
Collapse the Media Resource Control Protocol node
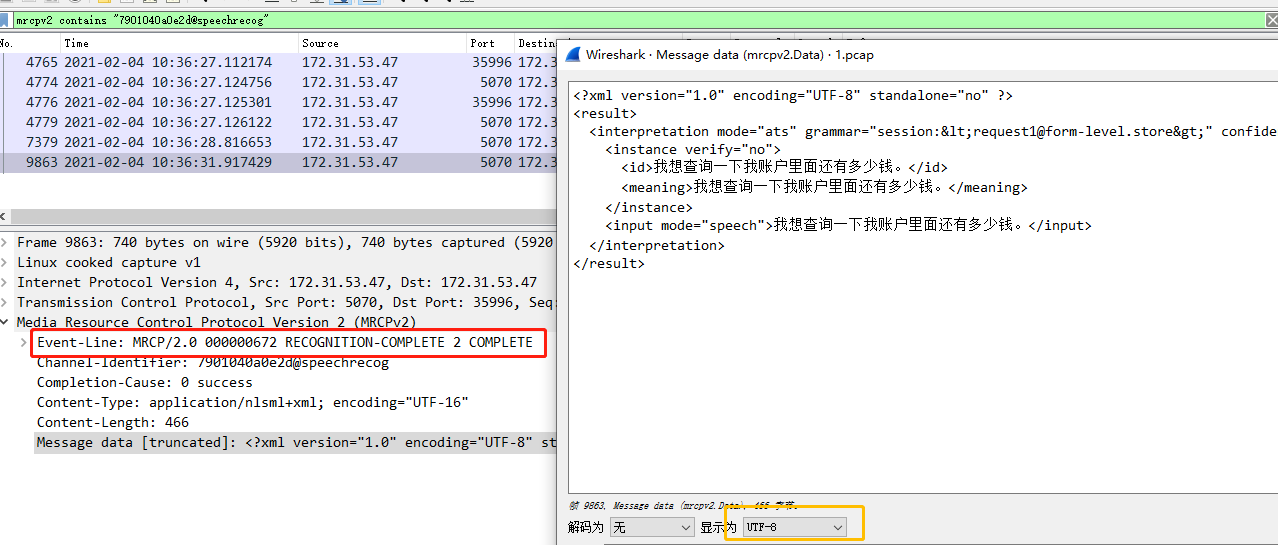[x=7, y=323]
